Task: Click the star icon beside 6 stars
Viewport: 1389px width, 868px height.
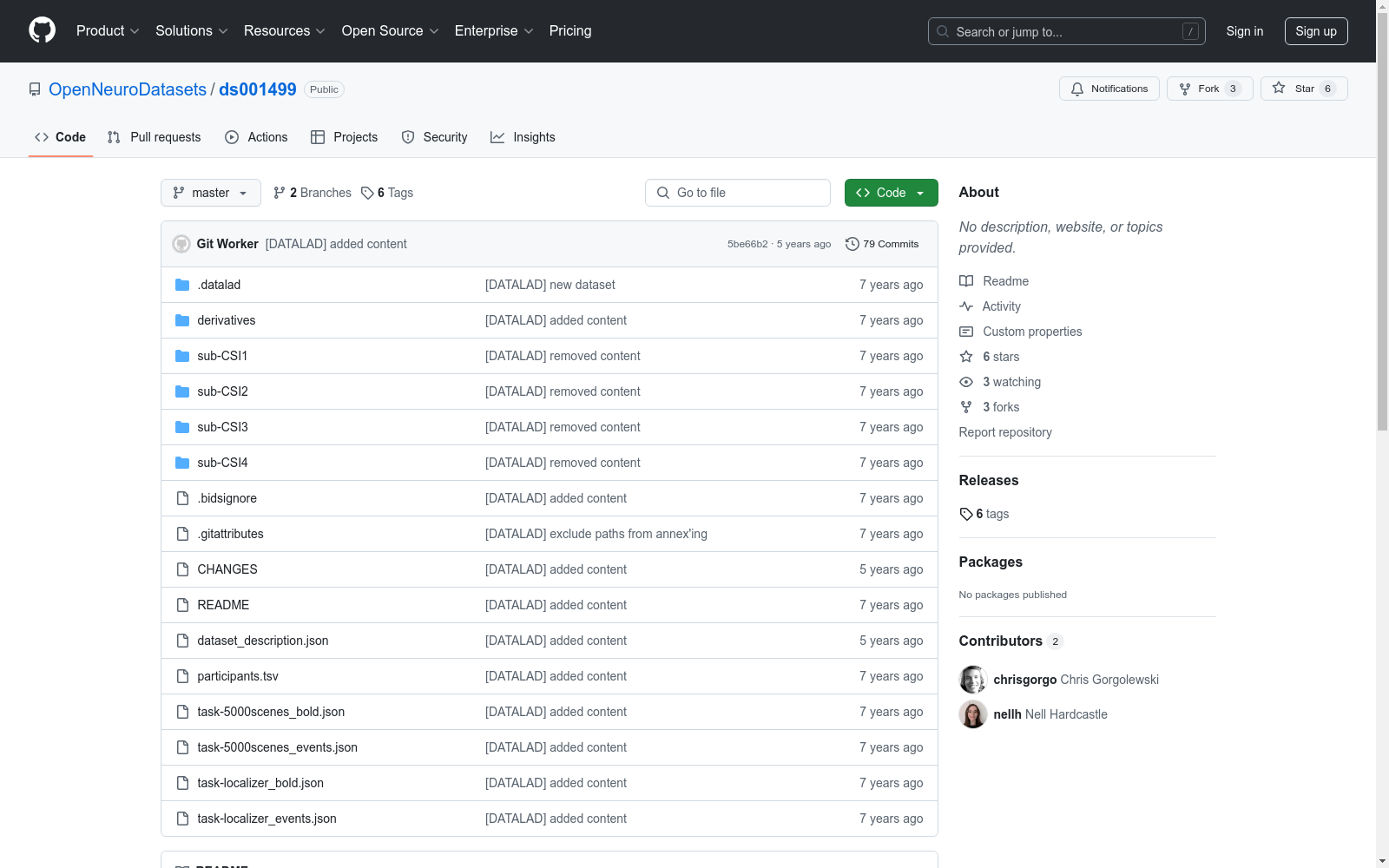Action: click(x=966, y=357)
